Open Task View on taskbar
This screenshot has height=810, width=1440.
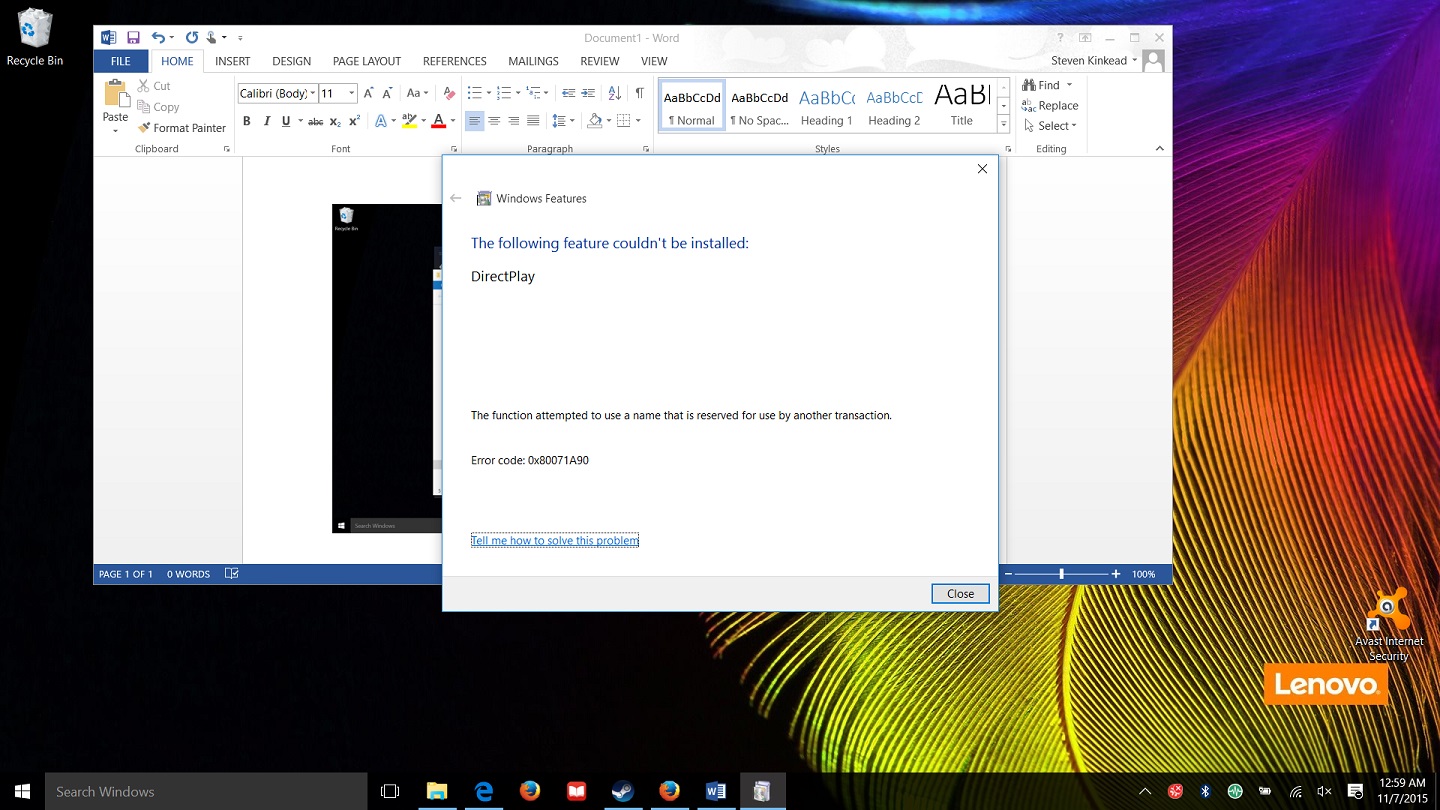click(390, 791)
